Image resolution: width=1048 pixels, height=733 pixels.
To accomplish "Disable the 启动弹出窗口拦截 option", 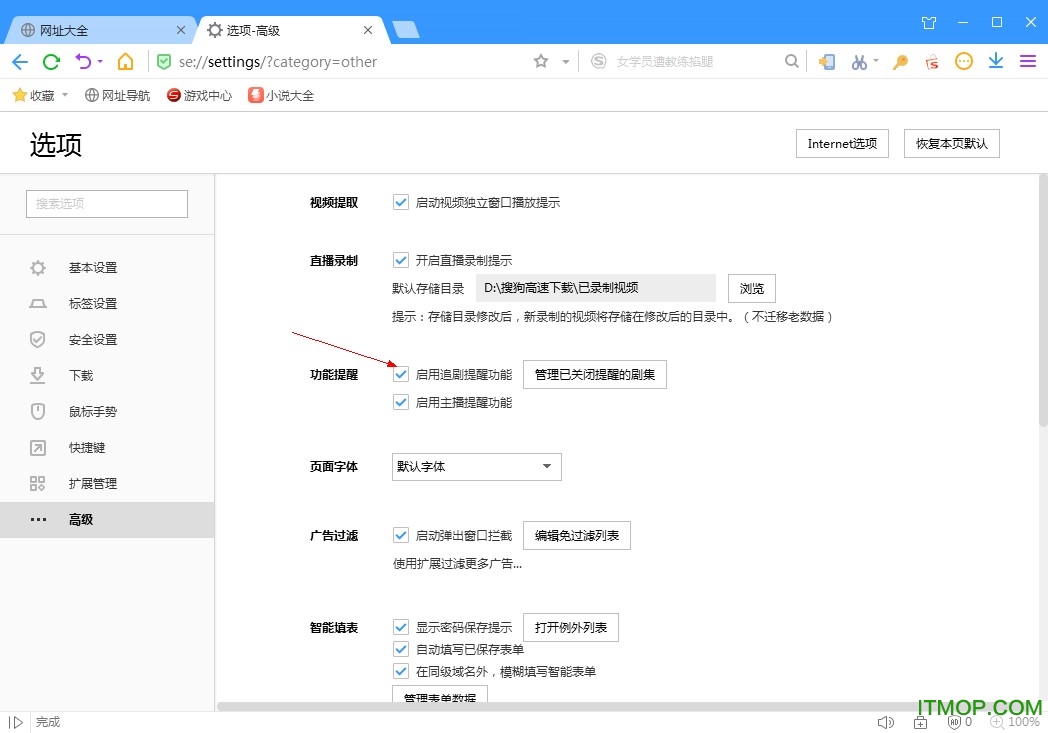I will tap(400, 535).
